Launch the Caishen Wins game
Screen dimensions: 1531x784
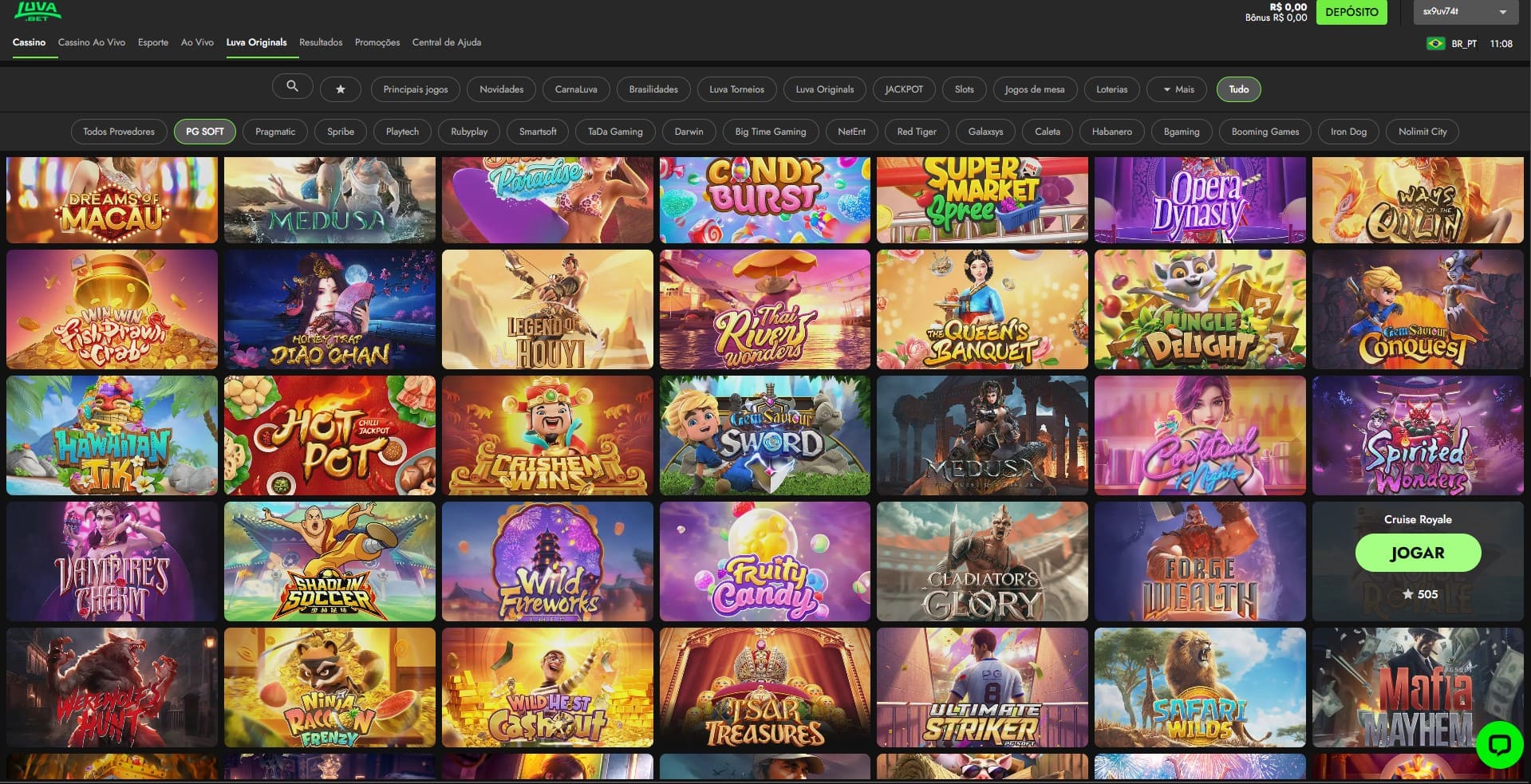pyautogui.click(x=547, y=435)
